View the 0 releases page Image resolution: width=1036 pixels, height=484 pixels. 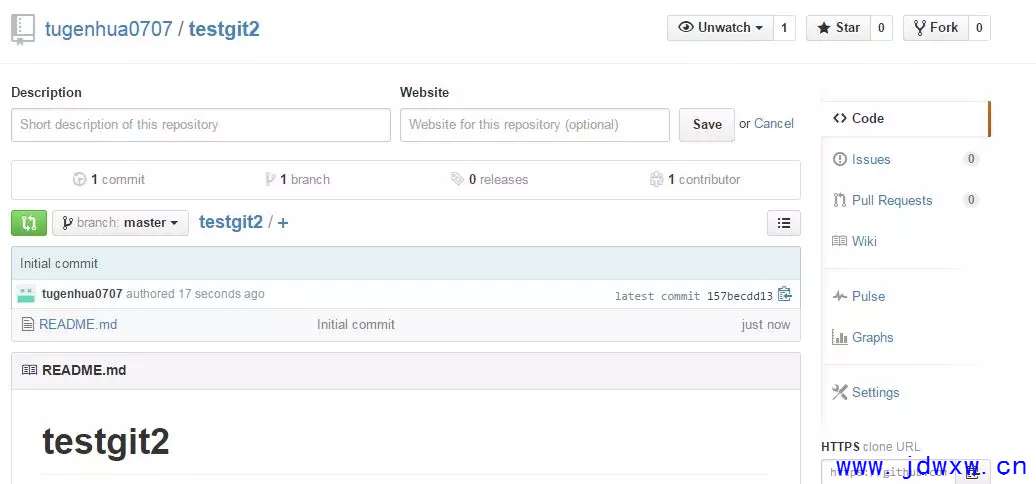490,180
